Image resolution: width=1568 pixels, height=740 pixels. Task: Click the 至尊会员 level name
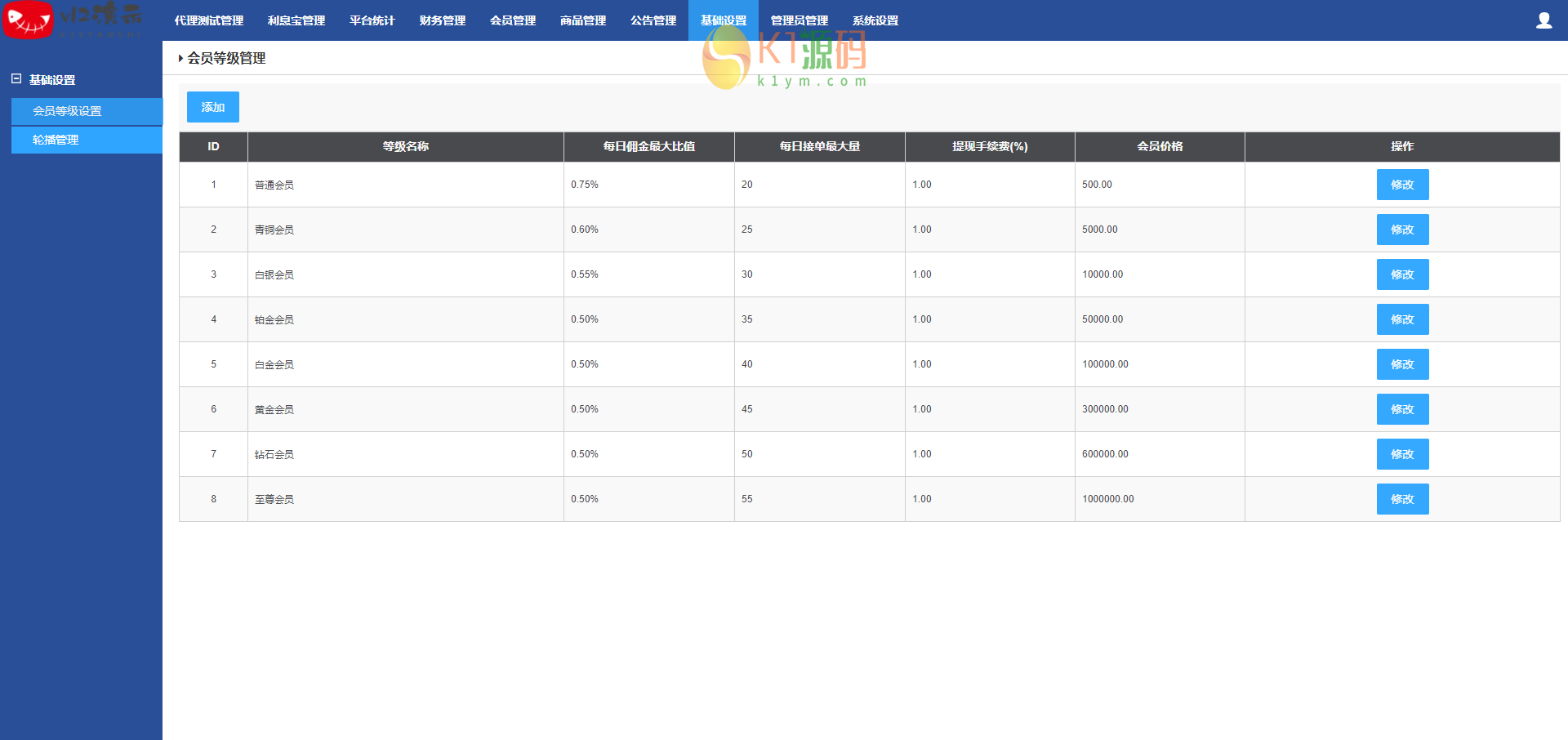click(274, 500)
